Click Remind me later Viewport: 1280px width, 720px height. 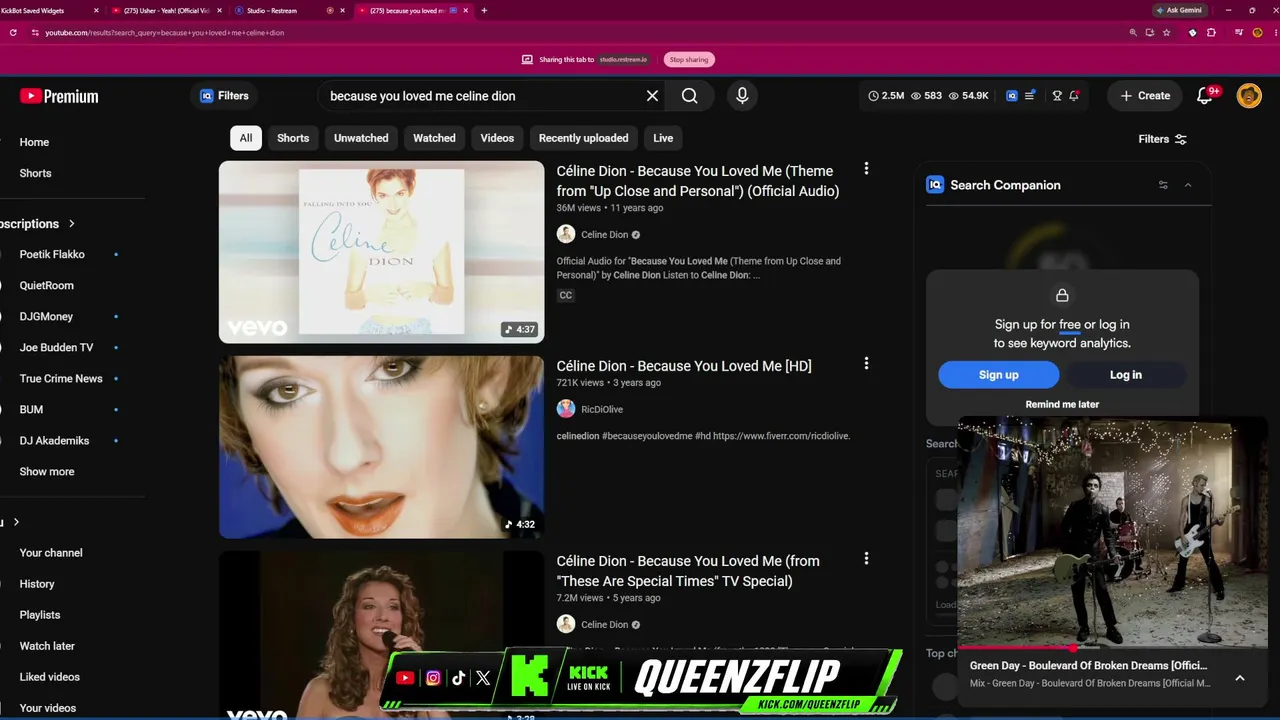coord(1062,404)
